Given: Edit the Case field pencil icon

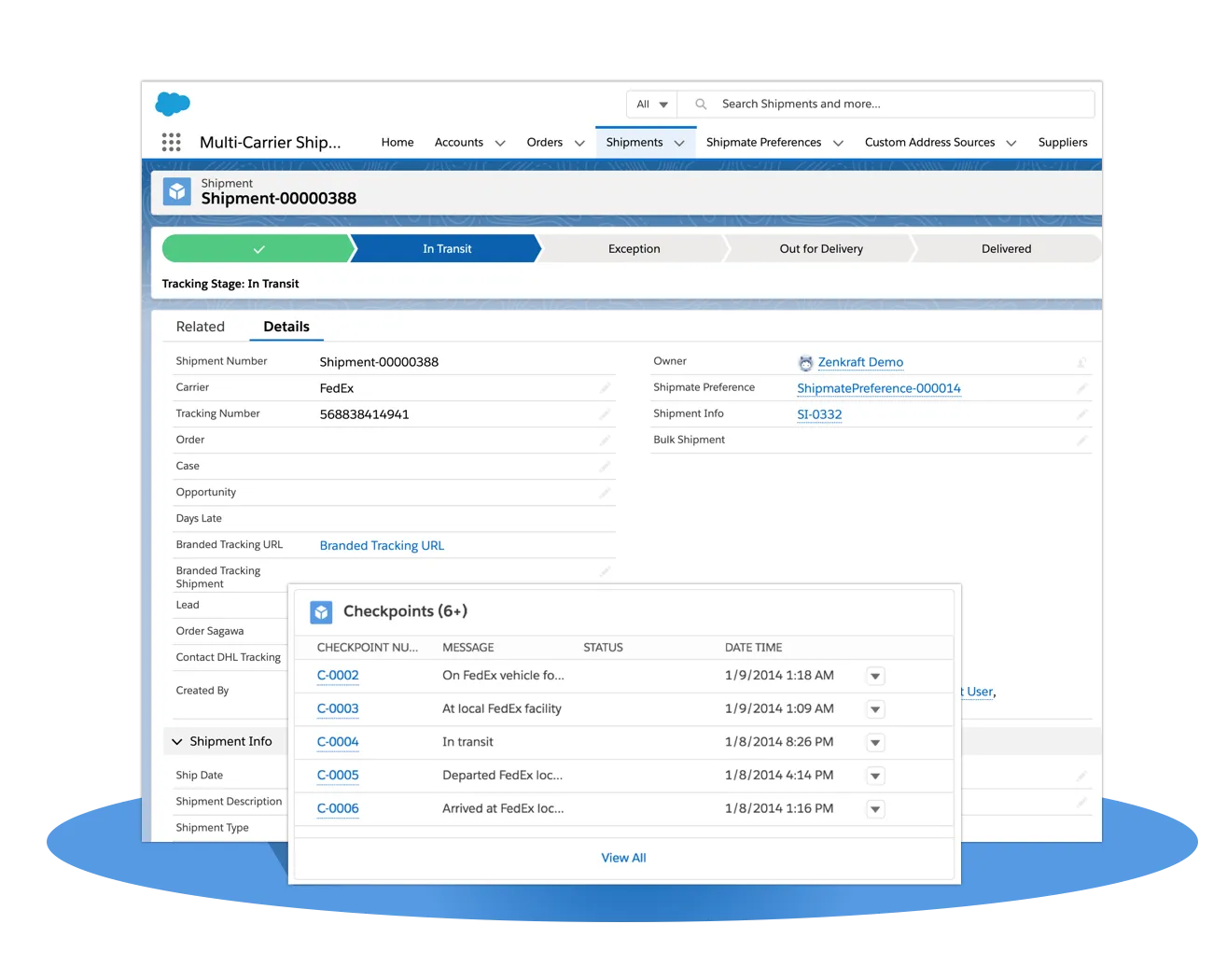Looking at the screenshot, I should 605,467.
